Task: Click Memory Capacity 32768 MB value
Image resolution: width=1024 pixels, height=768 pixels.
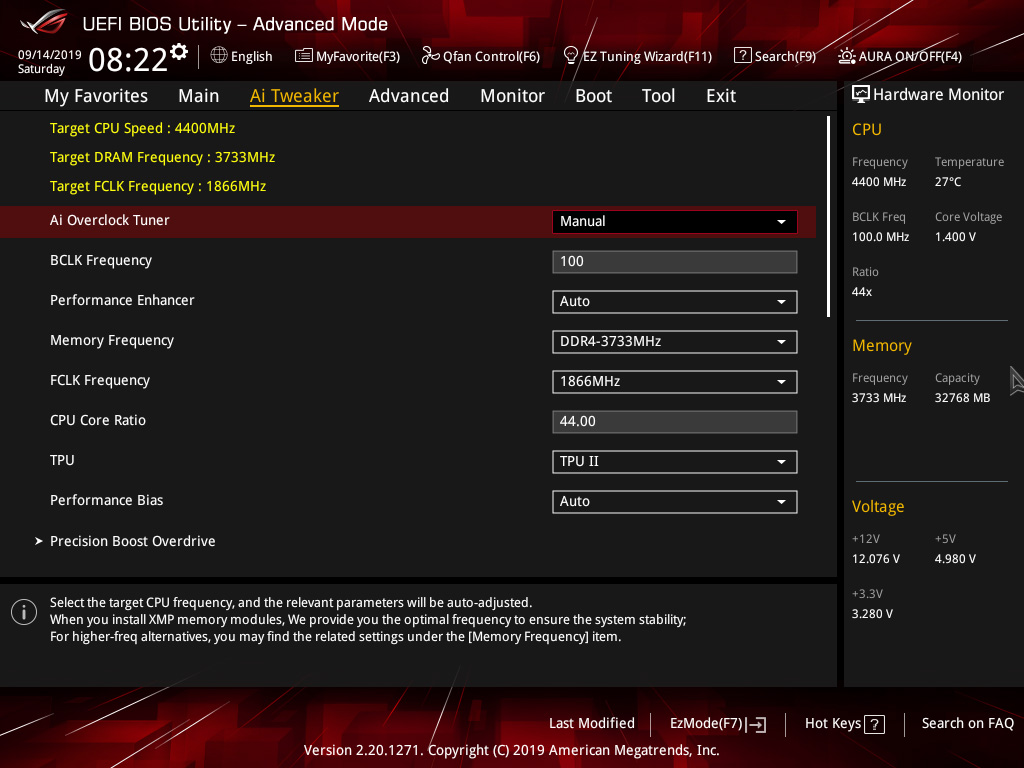Action: 962,398
